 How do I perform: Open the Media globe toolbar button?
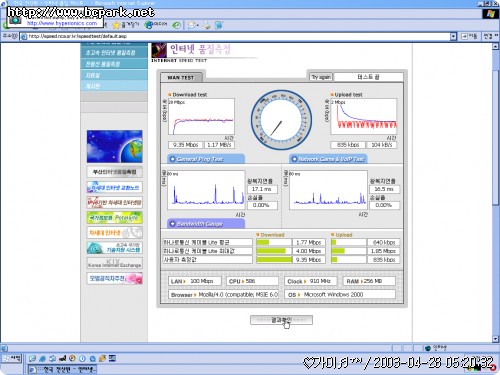point(156,25)
